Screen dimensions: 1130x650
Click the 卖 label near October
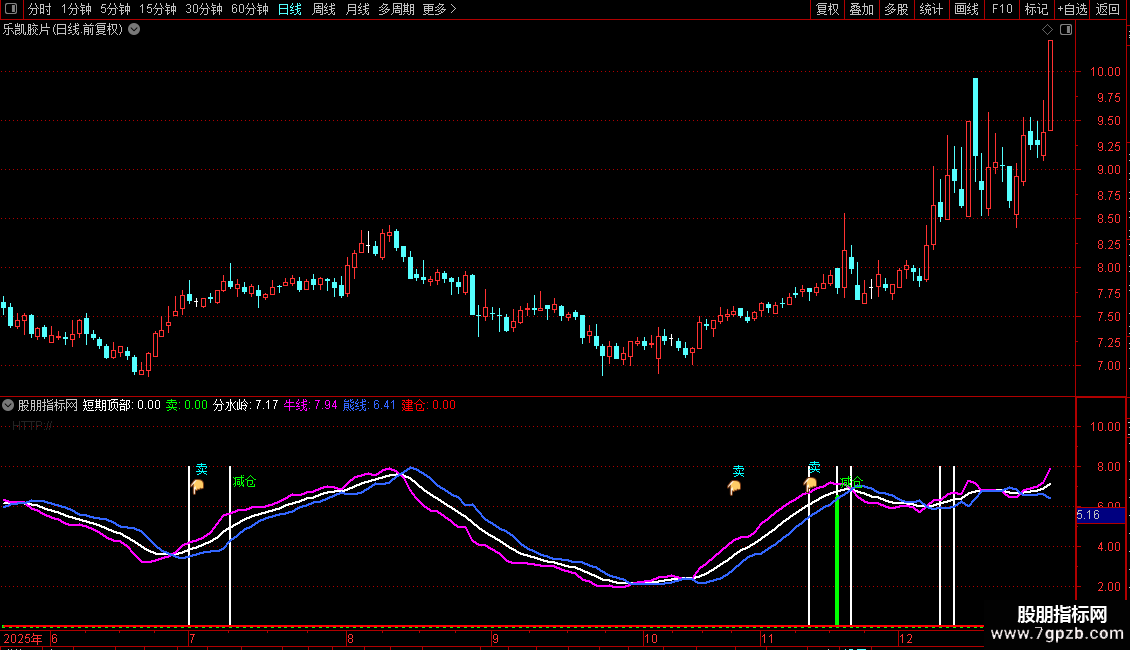coord(739,471)
